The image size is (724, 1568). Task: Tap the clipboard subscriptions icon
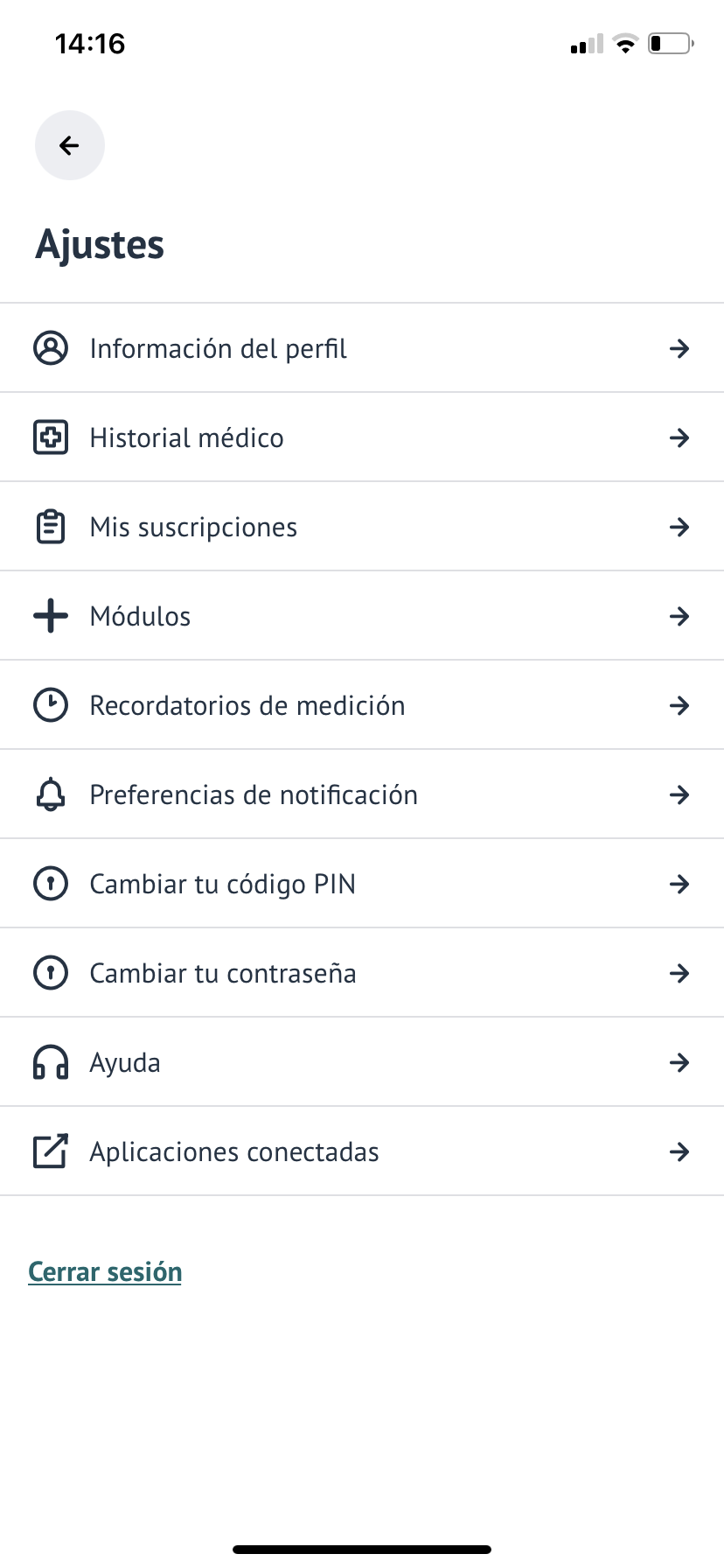coord(51,527)
